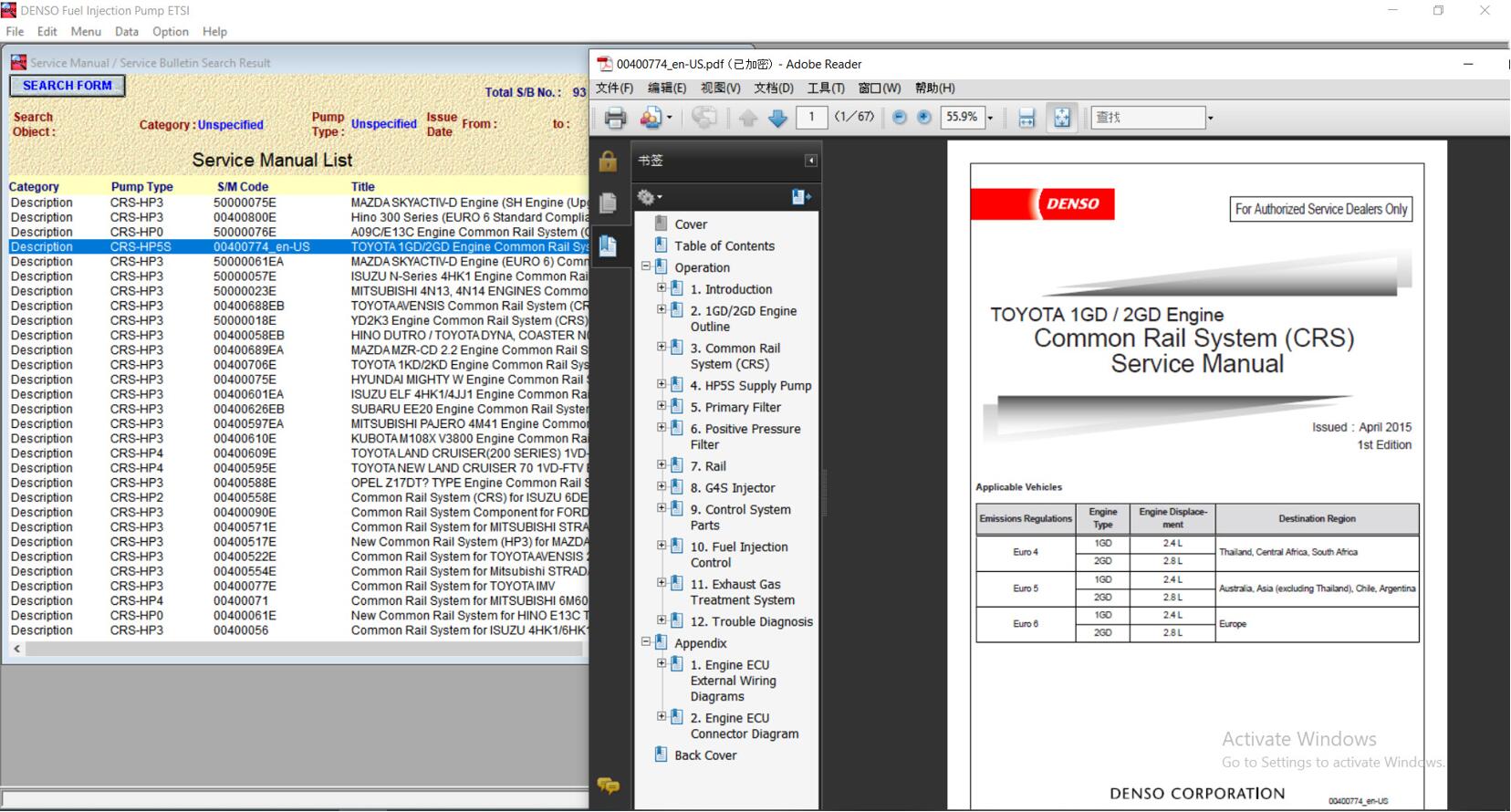Open dropdown arrow beside collaborate icon
The height and width of the screenshot is (812, 1511).
click(x=669, y=118)
